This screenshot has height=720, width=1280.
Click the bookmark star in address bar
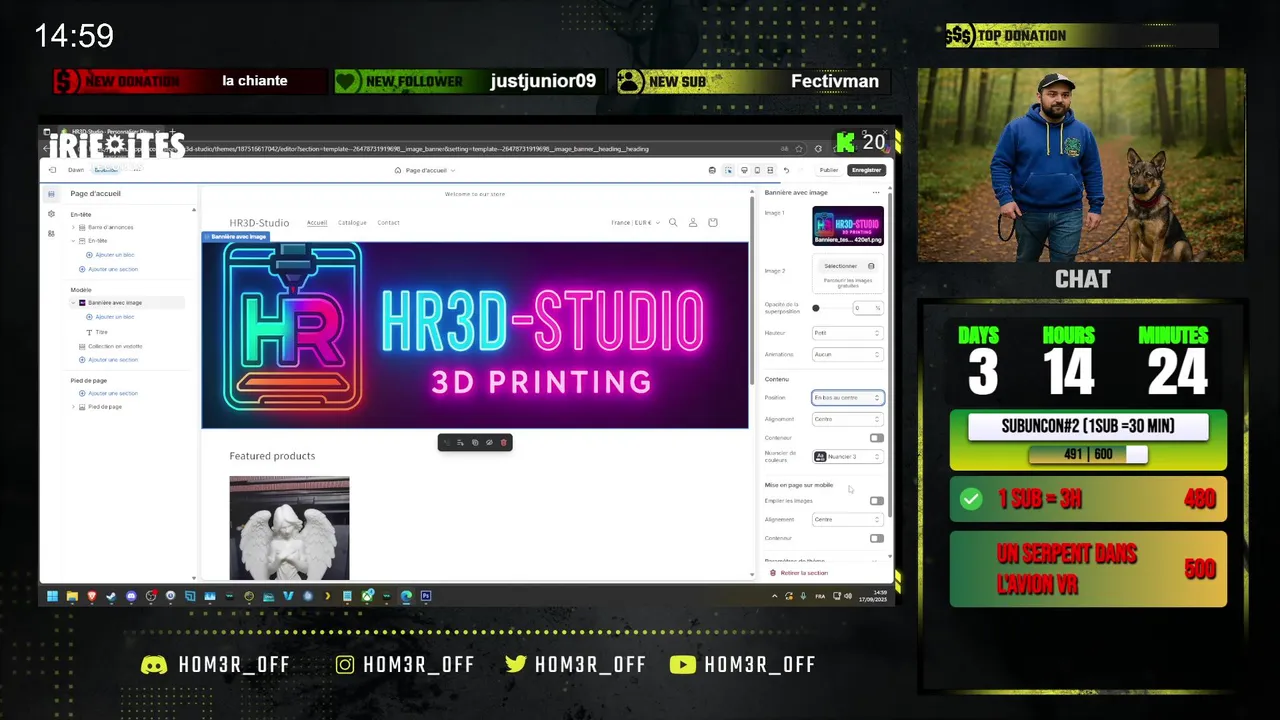[x=799, y=149]
